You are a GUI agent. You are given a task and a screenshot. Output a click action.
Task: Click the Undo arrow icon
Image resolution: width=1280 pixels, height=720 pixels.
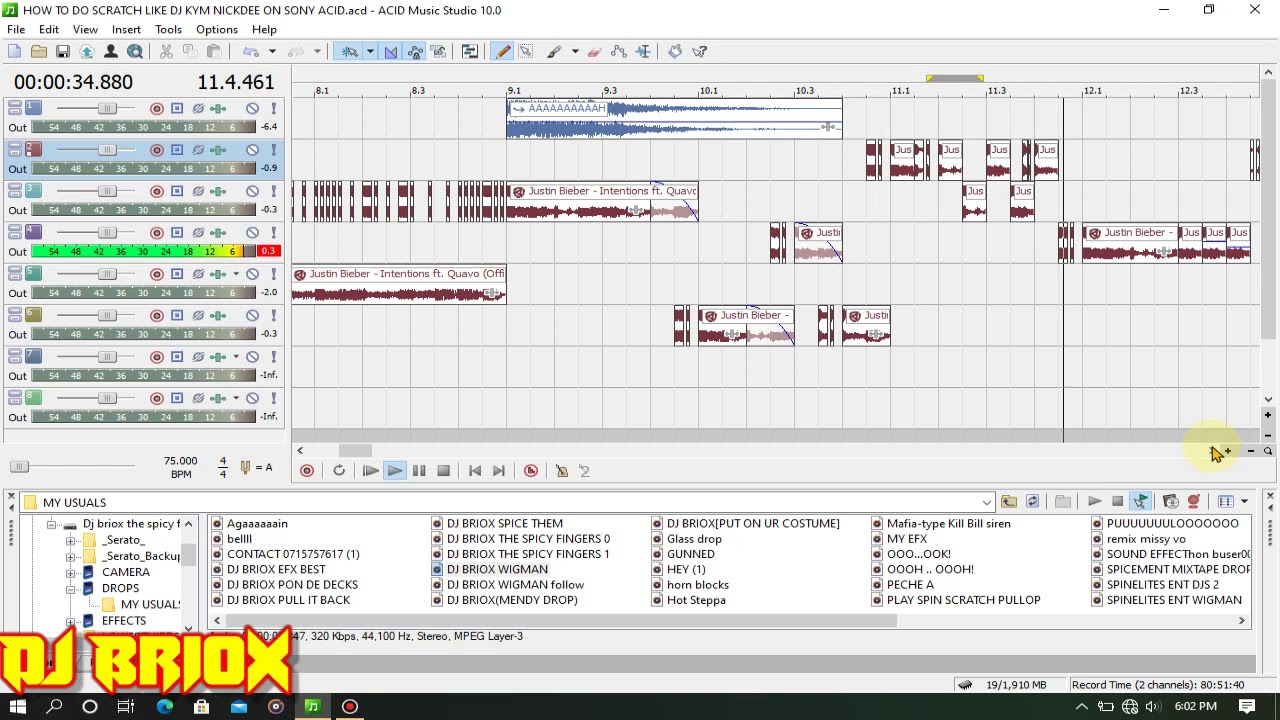[x=251, y=51]
